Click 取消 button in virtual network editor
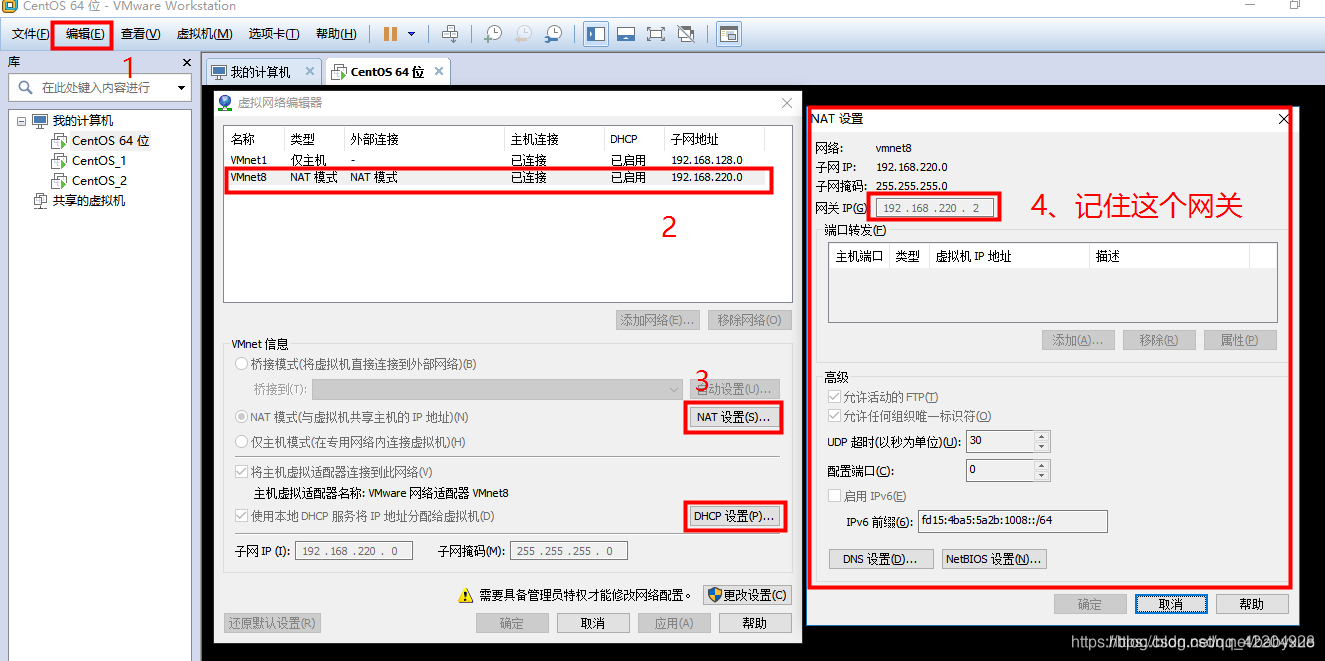The height and width of the screenshot is (661, 1325). click(593, 623)
